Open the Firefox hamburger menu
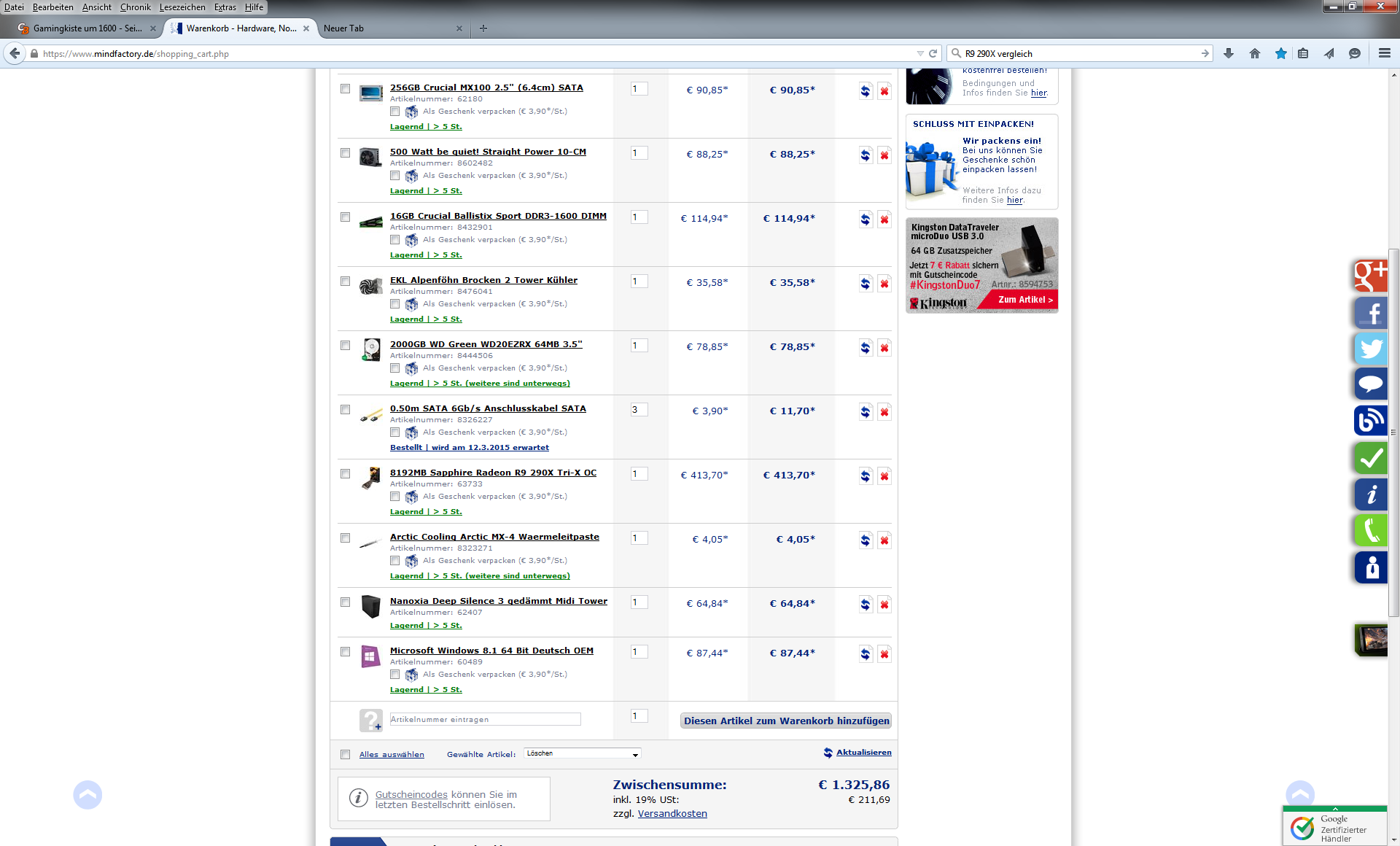 pos(1384,53)
